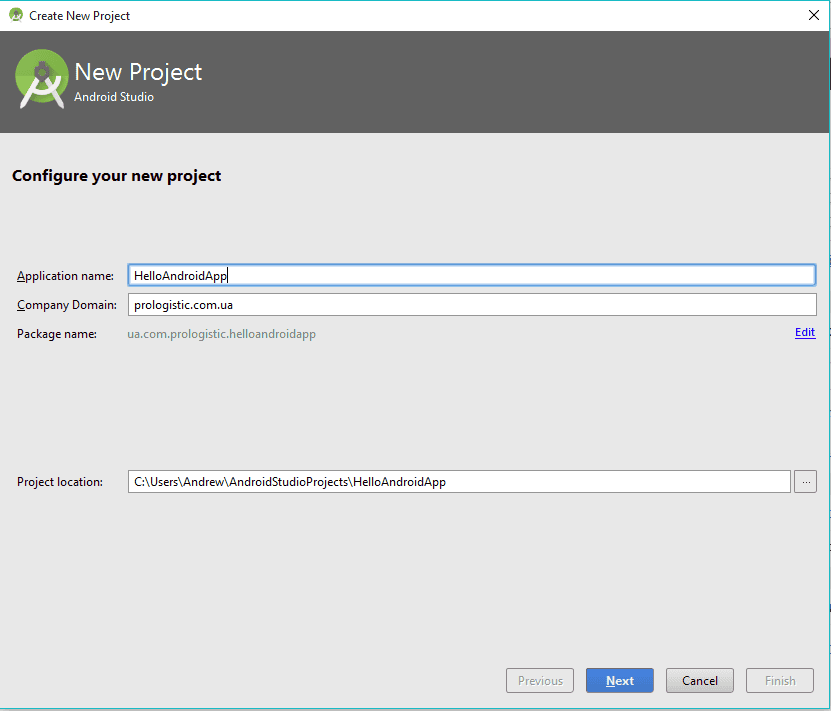Click the Finish button
The height and width of the screenshot is (711, 831).
(x=780, y=680)
